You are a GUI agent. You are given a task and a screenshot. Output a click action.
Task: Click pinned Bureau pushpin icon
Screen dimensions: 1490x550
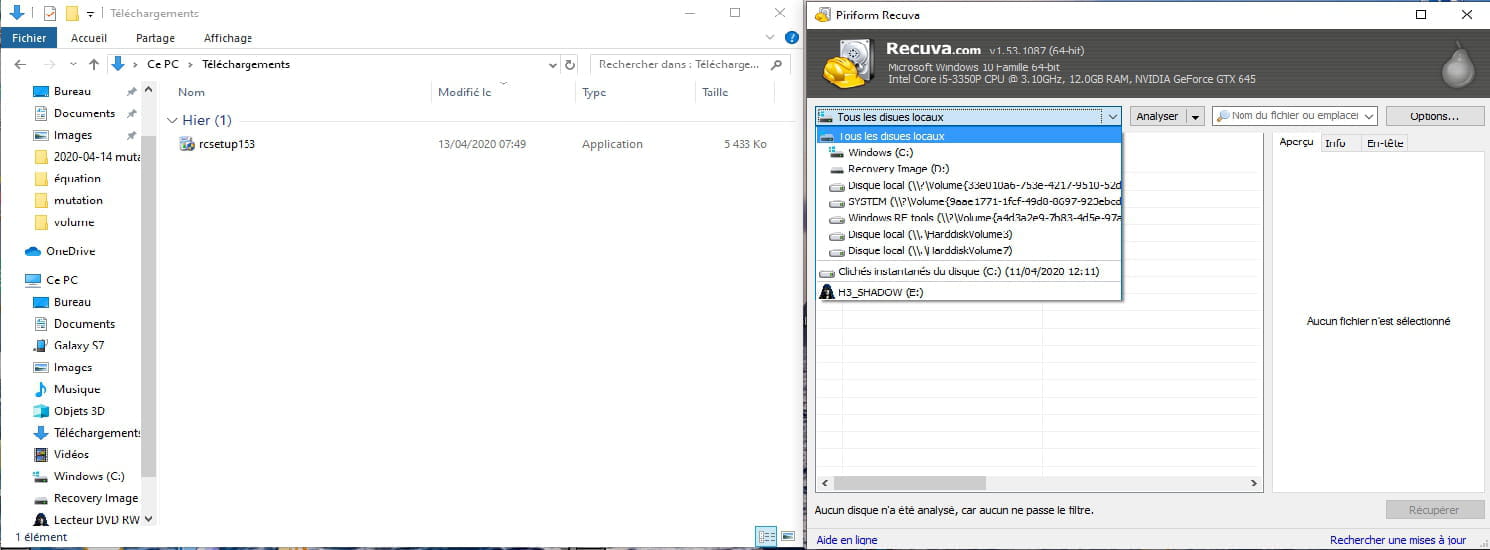coord(131,91)
